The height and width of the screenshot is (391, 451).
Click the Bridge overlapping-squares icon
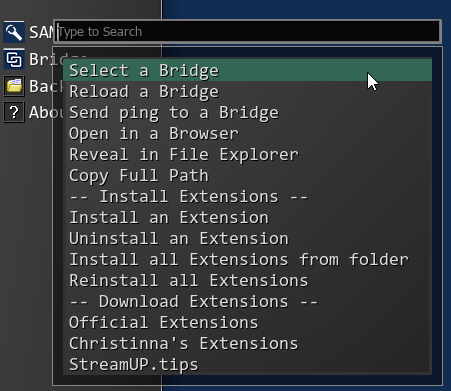tap(14, 59)
